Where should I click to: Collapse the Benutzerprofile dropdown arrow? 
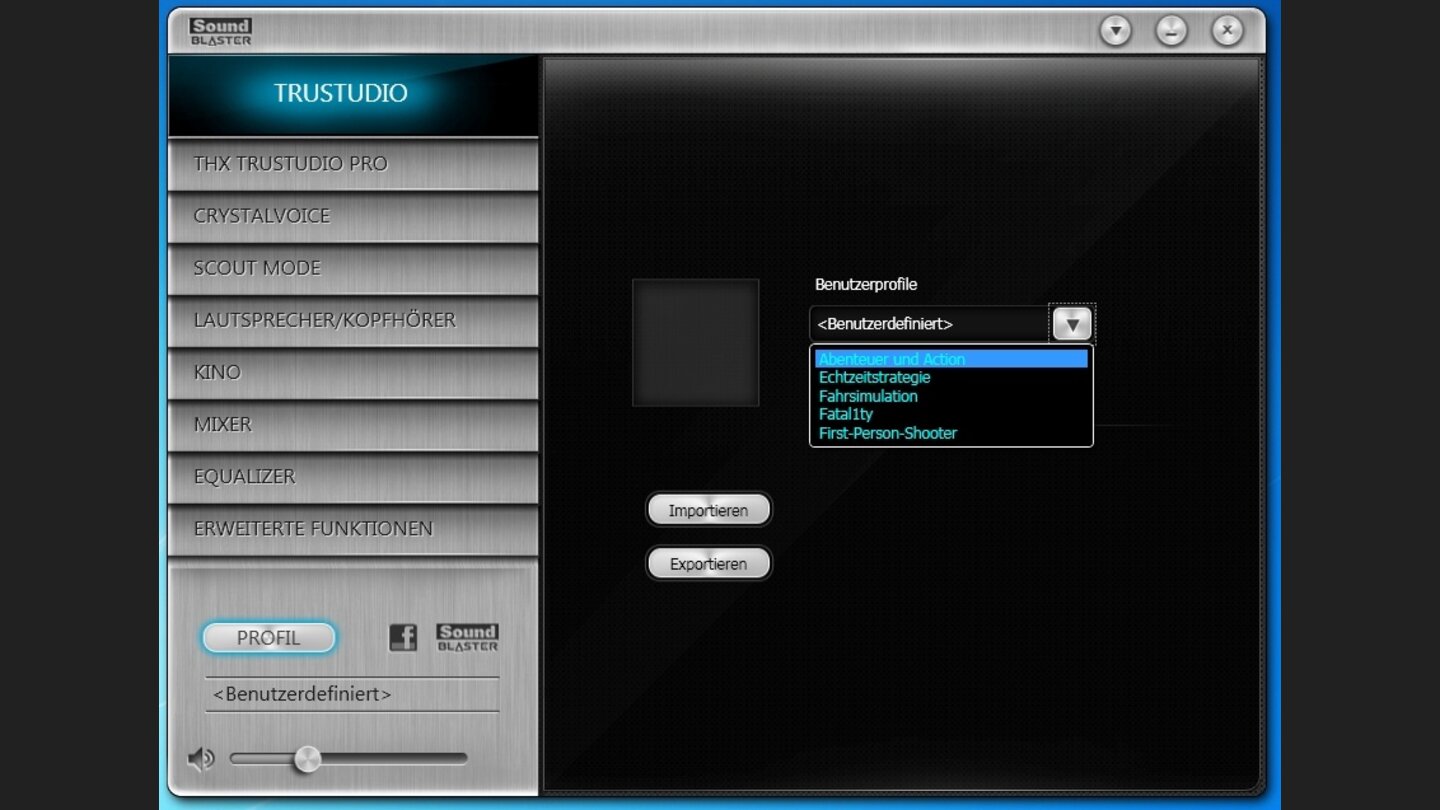tap(1072, 324)
